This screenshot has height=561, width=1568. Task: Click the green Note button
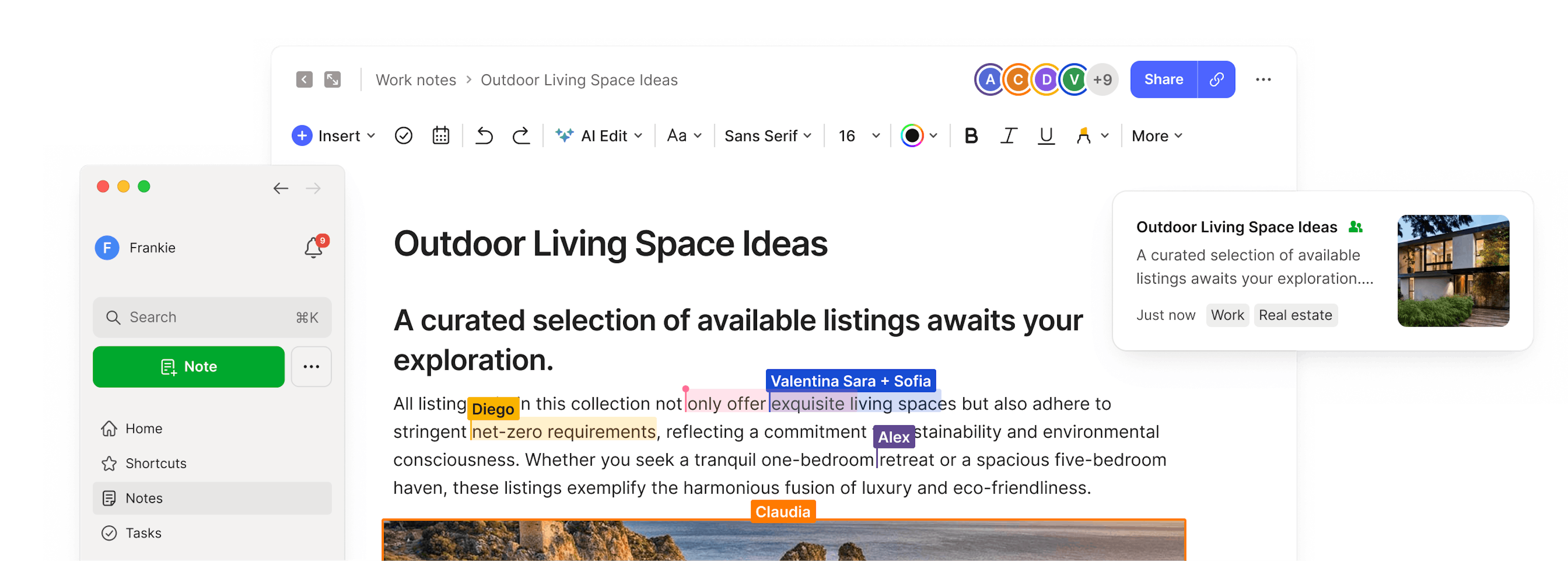point(189,367)
